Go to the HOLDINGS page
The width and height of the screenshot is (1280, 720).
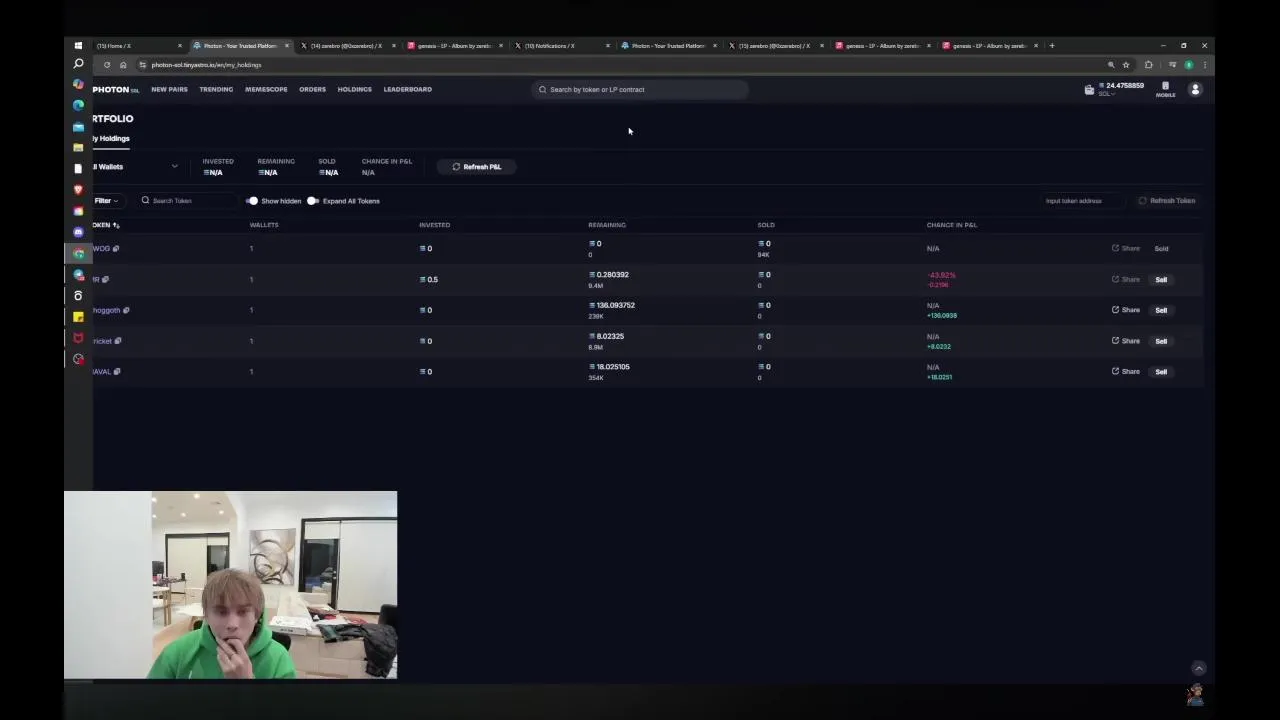click(354, 89)
